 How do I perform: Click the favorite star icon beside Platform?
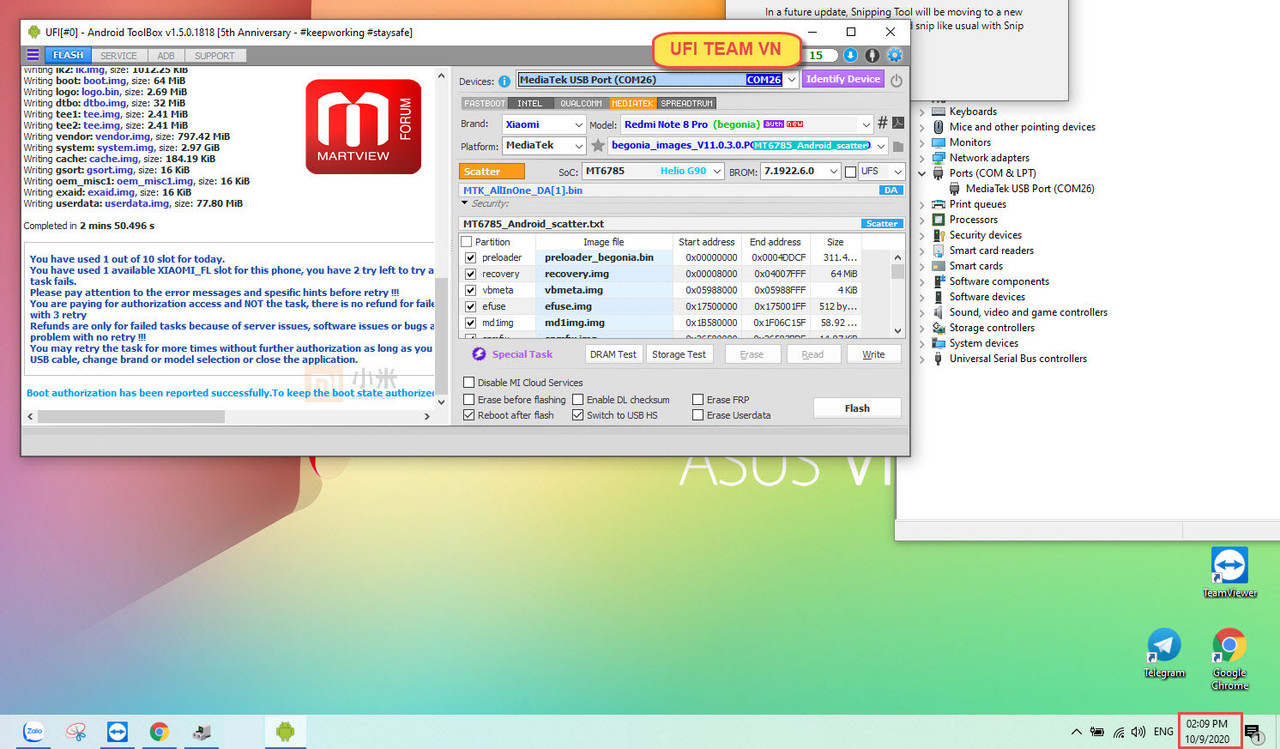tap(598, 145)
